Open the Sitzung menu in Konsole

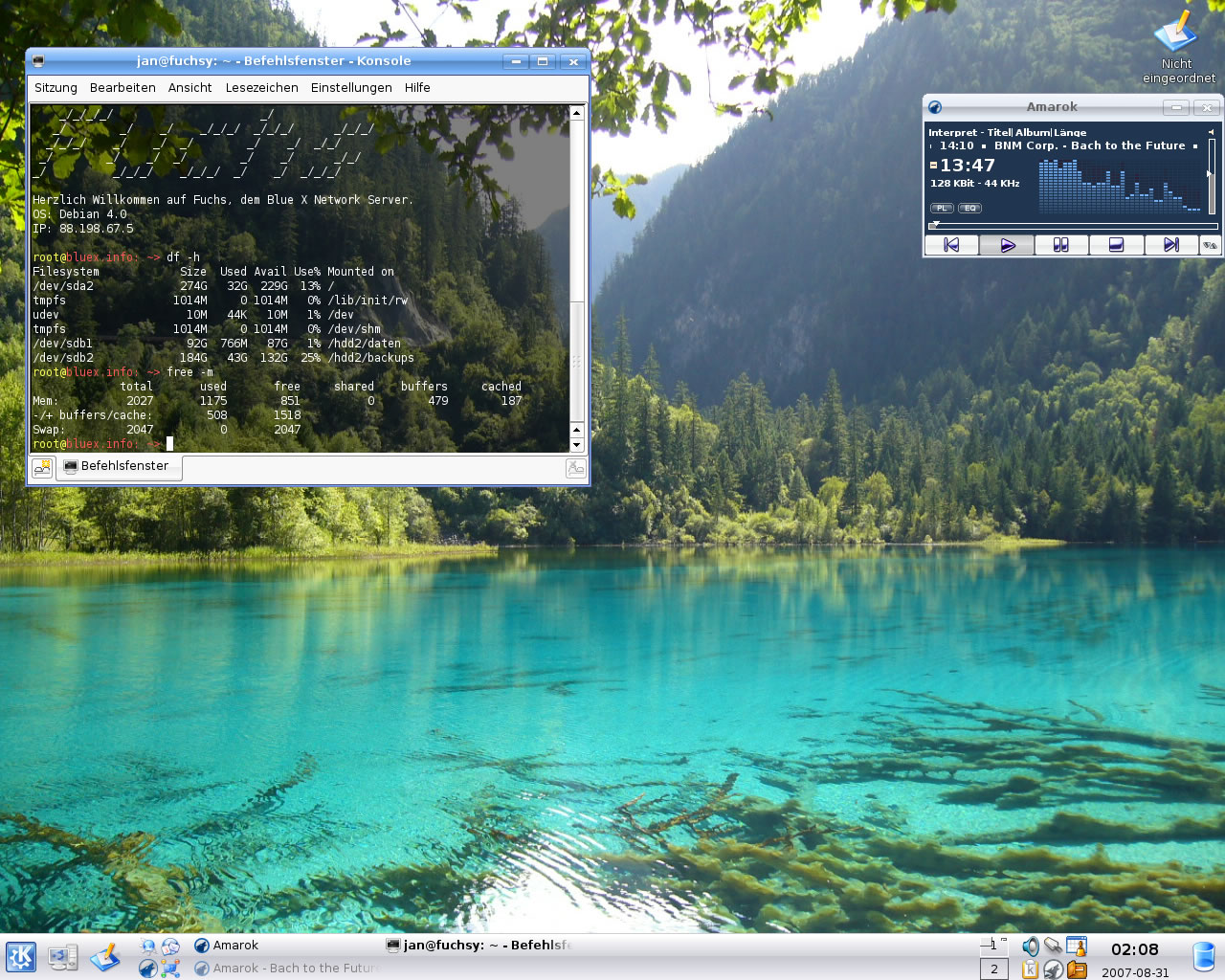56,87
